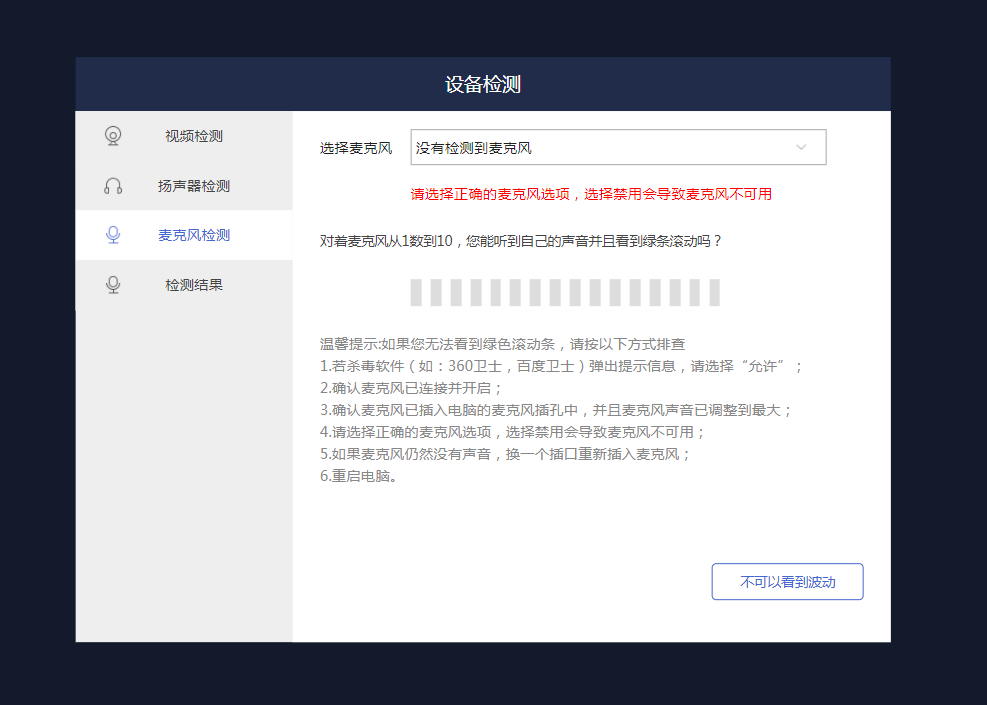Click the first segment of the volume meter
The width and height of the screenshot is (987, 705).
[415, 293]
